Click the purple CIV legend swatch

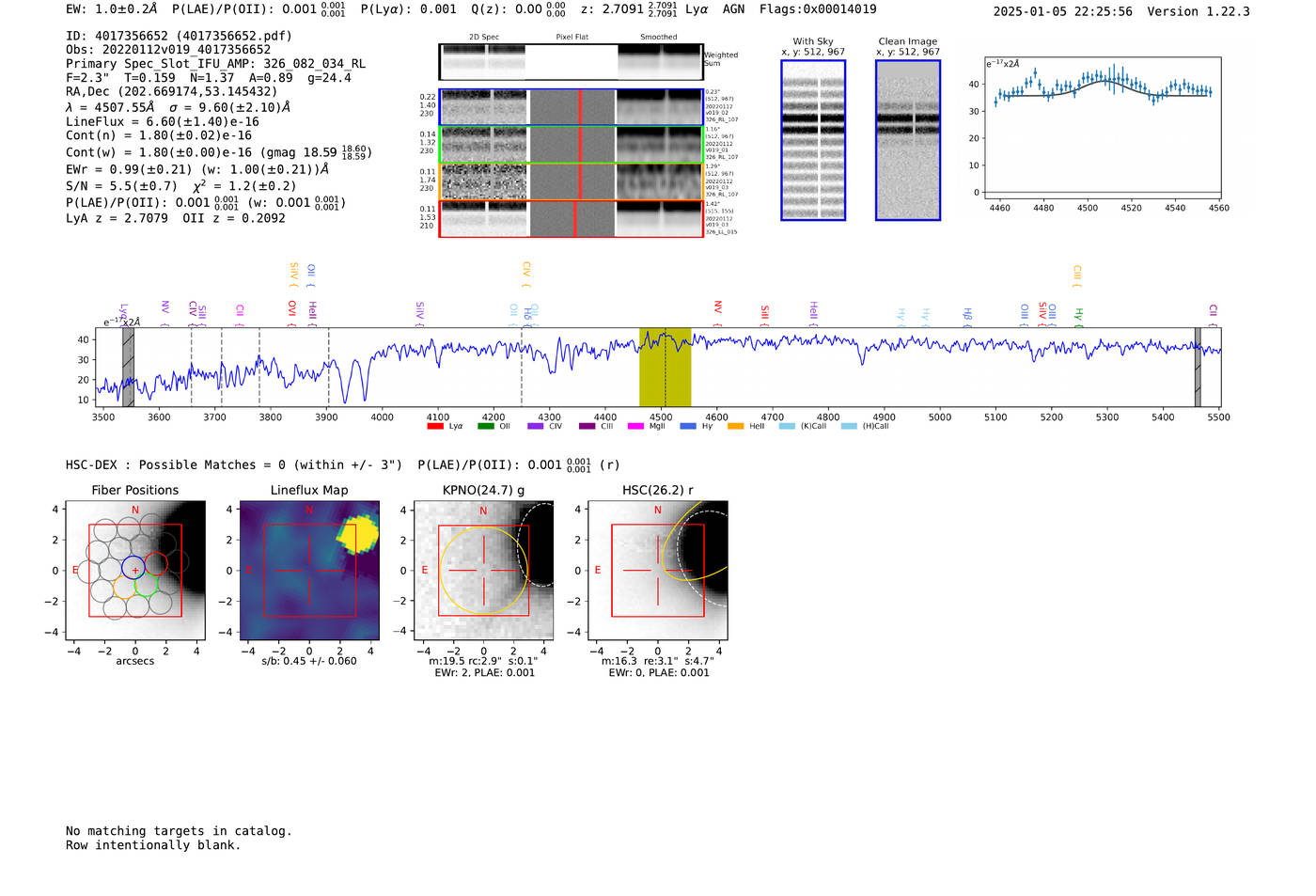coord(535,426)
